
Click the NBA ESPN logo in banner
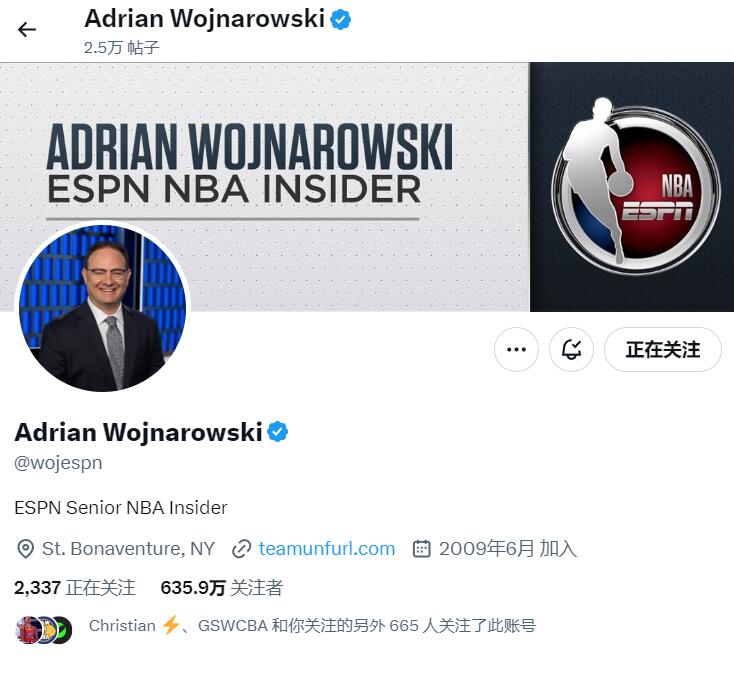click(x=635, y=186)
